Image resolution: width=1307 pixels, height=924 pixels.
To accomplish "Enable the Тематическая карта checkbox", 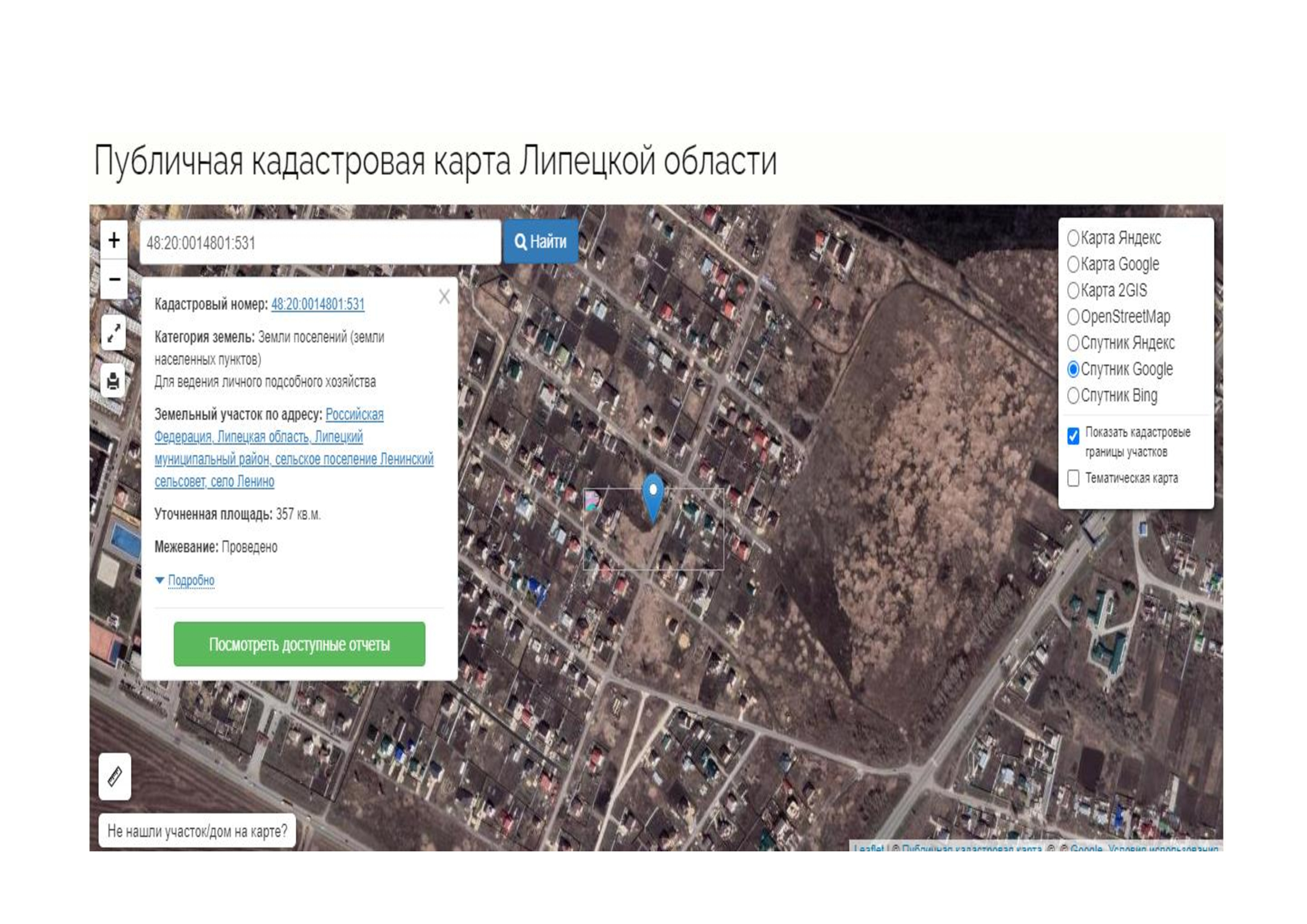I will click(1073, 479).
